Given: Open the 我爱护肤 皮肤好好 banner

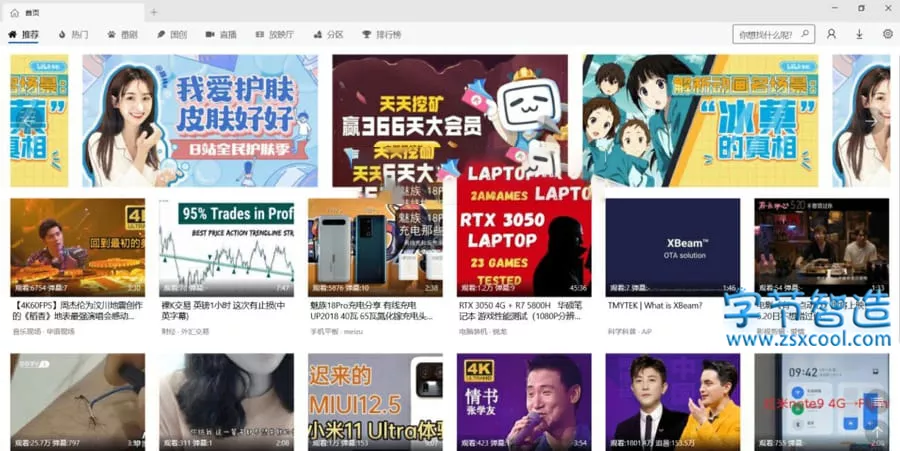Looking at the screenshot, I should [x=200, y=120].
